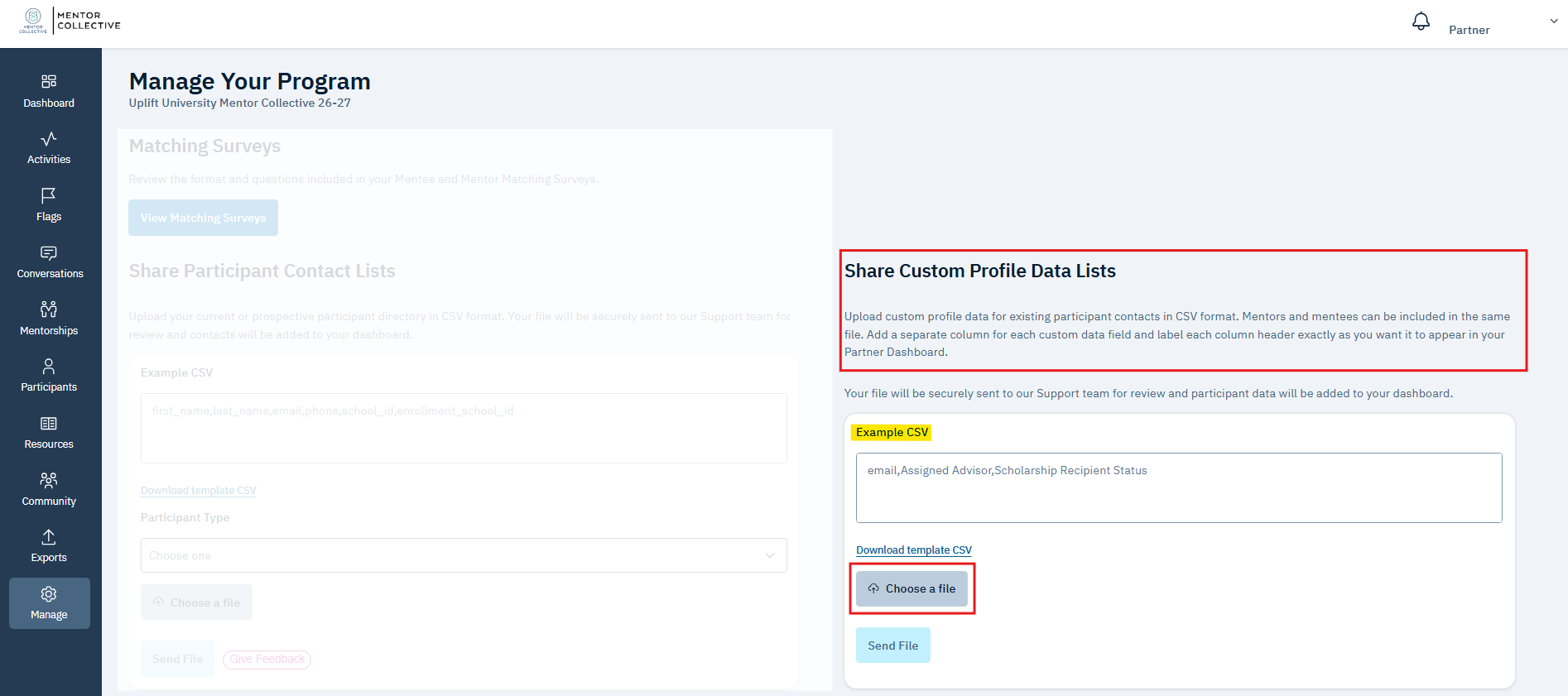Open the Activities pulse icon
Viewport: 1568px width, 696px height.
point(49,138)
